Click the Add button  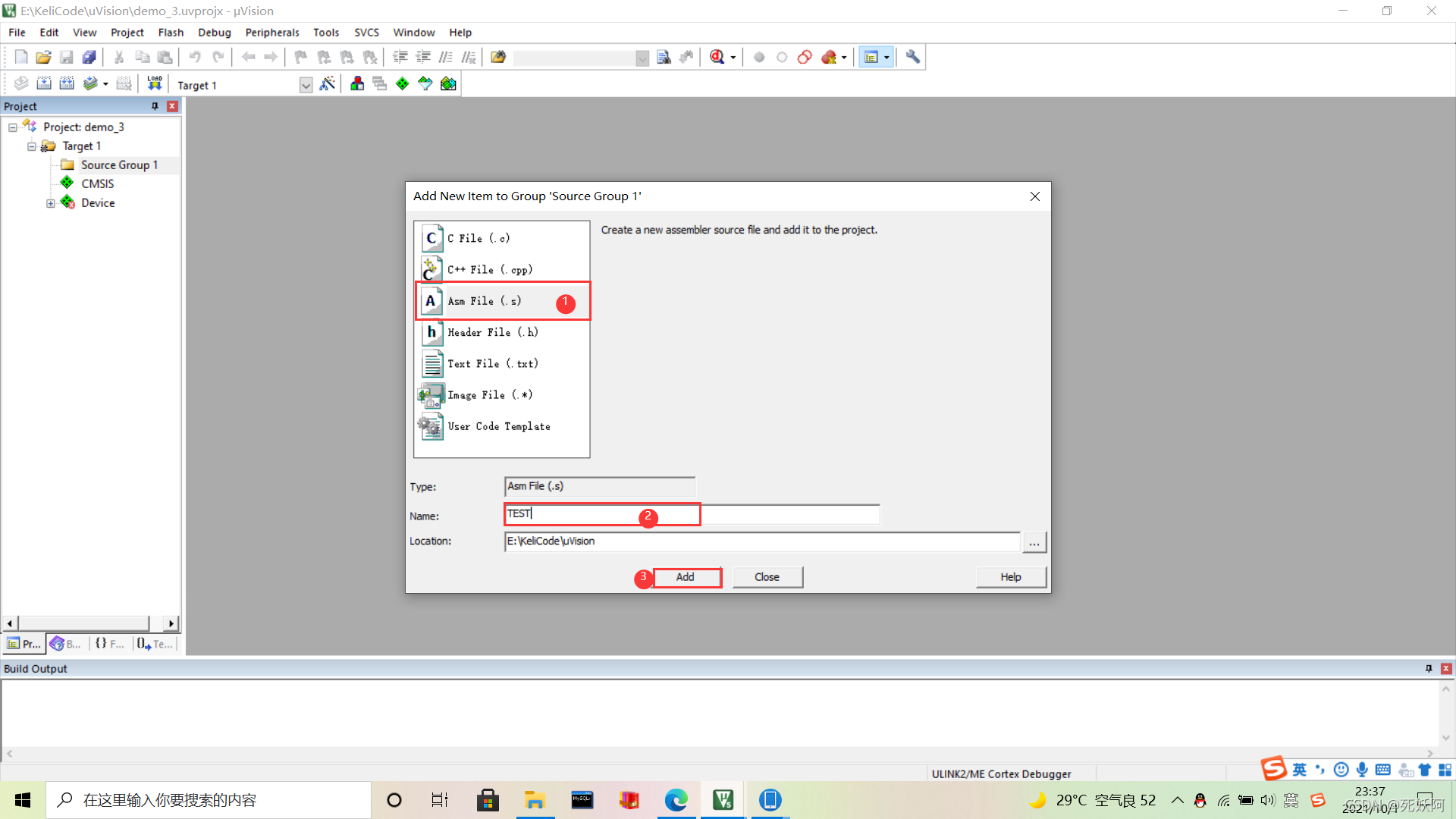coord(685,576)
